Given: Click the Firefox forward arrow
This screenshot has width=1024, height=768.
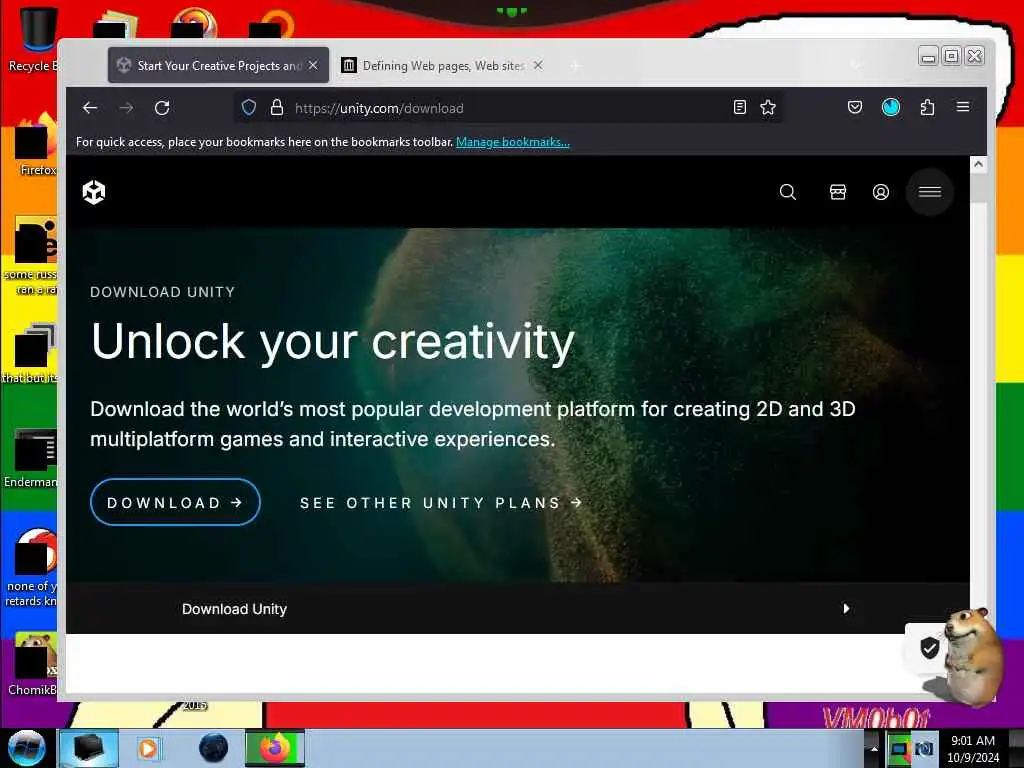Looking at the screenshot, I should pos(126,108).
